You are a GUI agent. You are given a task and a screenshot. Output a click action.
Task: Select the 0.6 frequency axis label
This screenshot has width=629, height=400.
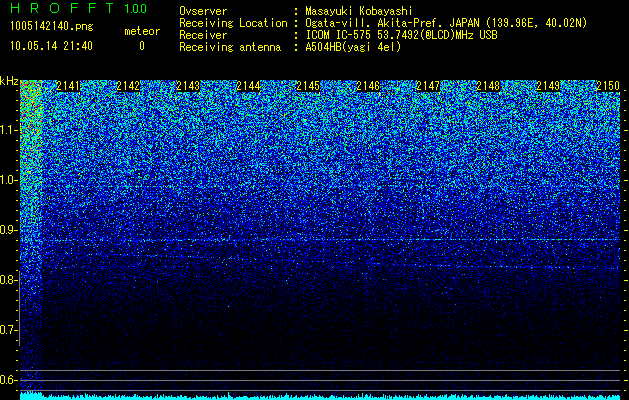point(8,380)
